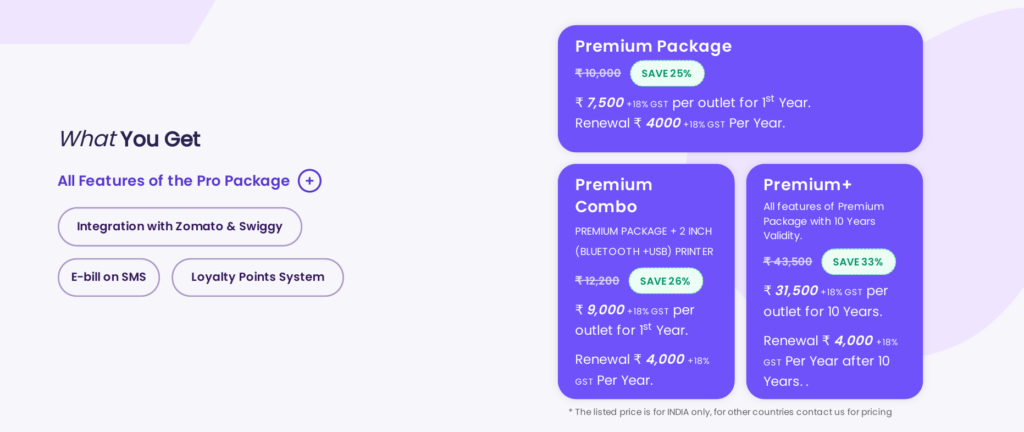1024x432 pixels.
Task: Click the 'E-bill on SMS' pill
Action: tap(108, 277)
